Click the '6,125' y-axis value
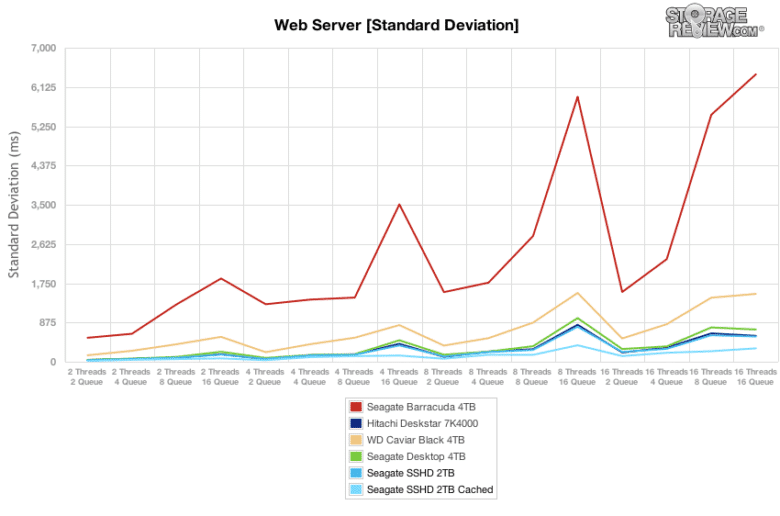780x516 pixels. coord(44,88)
